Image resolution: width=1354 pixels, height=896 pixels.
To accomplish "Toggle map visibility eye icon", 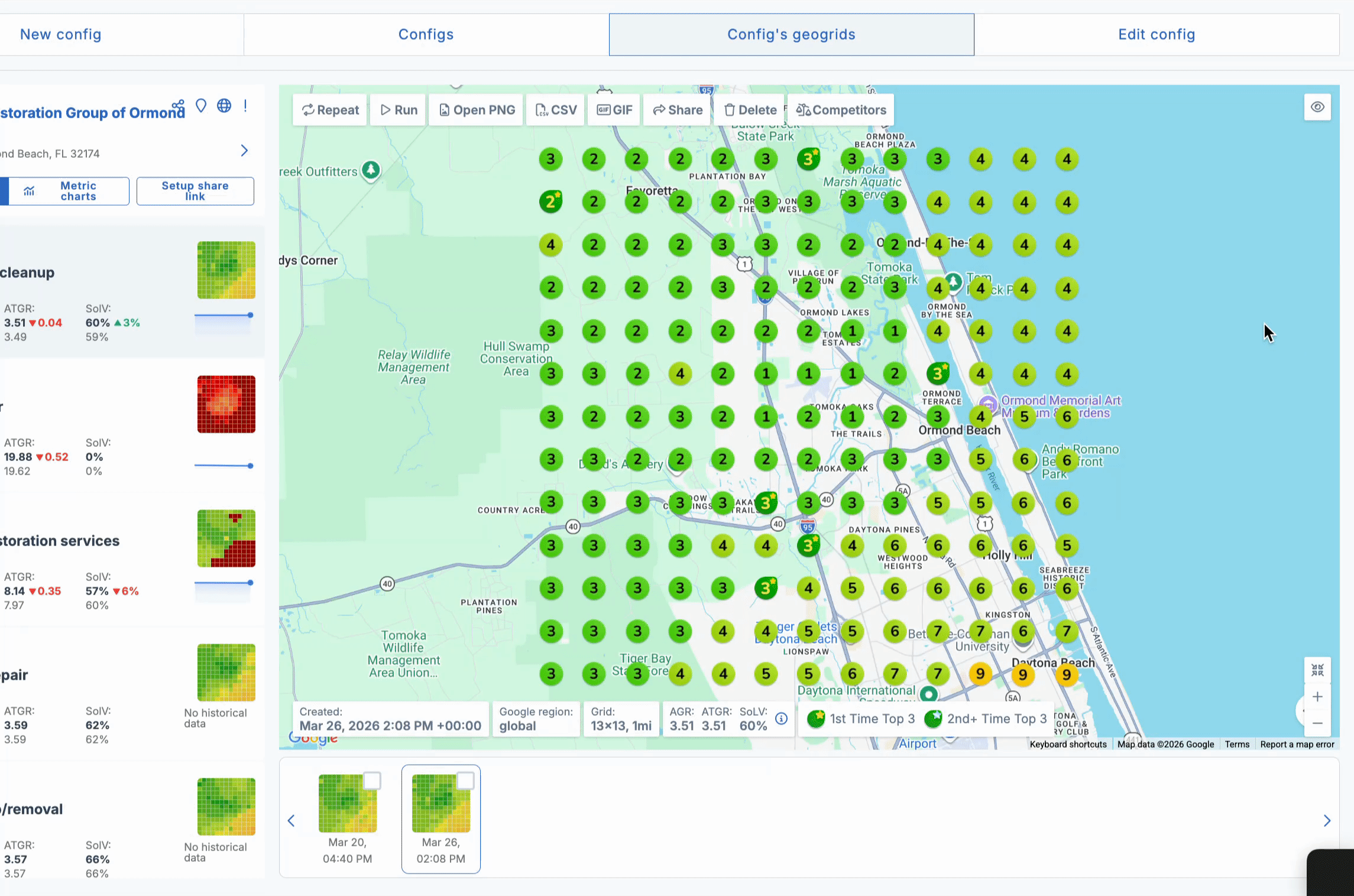I will click(1317, 107).
